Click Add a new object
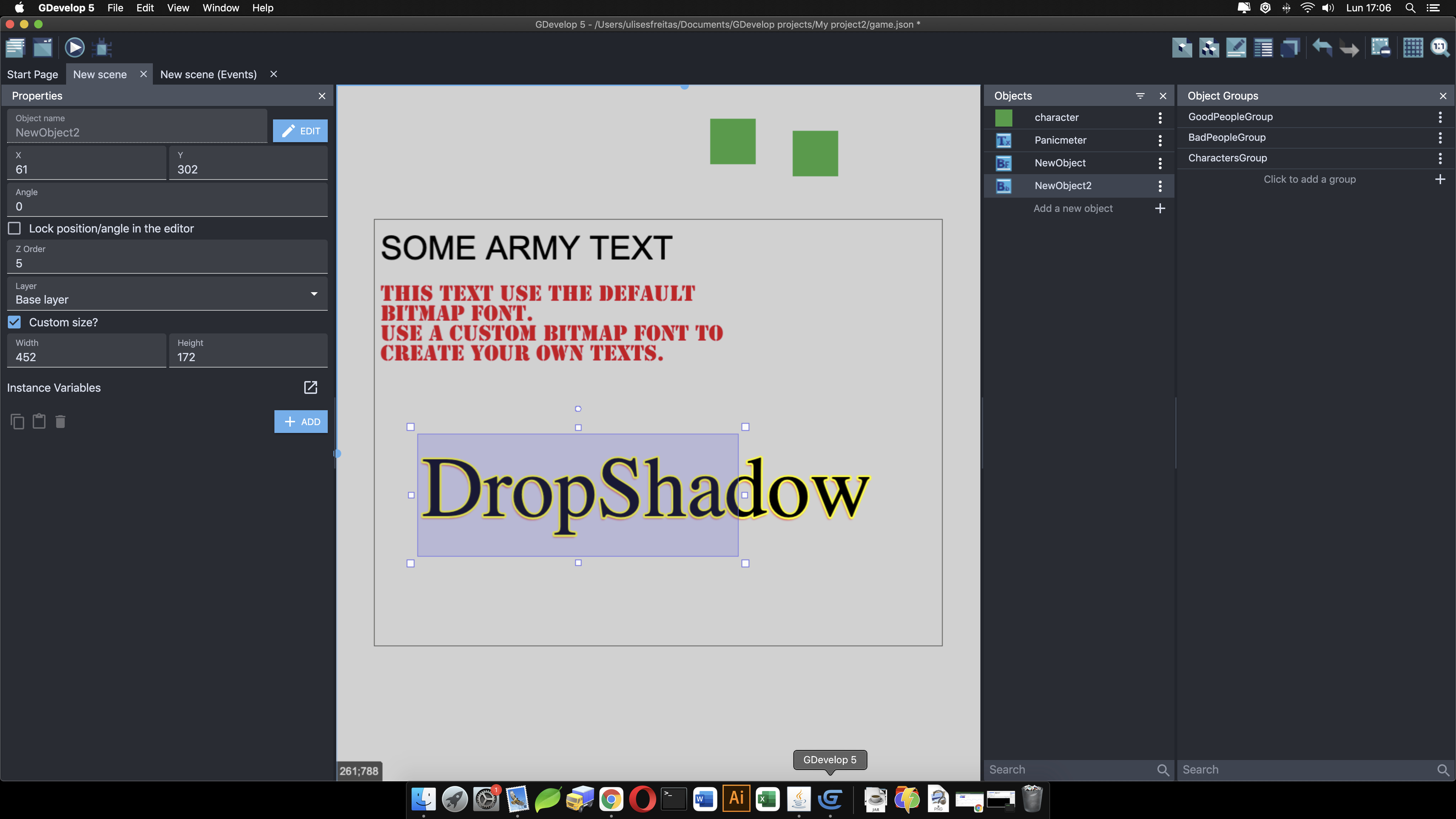Viewport: 1456px width, 819px height. (x=1073, y=208)
